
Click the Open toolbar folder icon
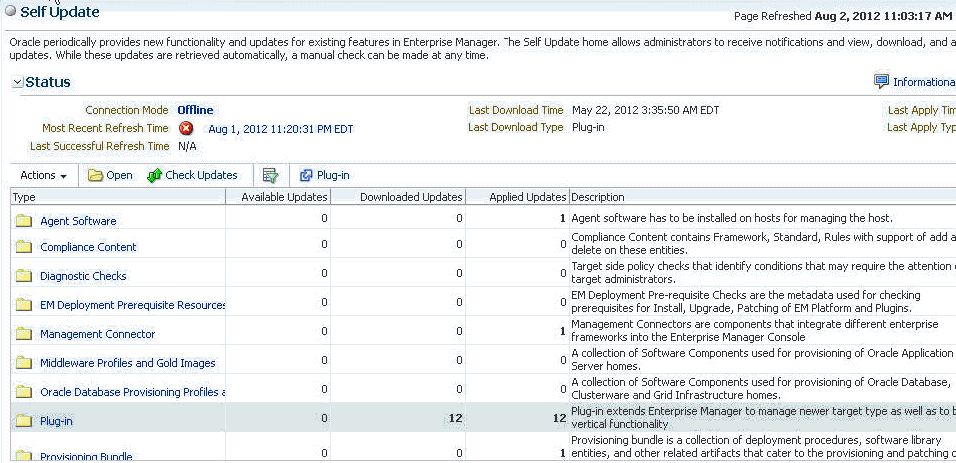[x=95, y=176]
